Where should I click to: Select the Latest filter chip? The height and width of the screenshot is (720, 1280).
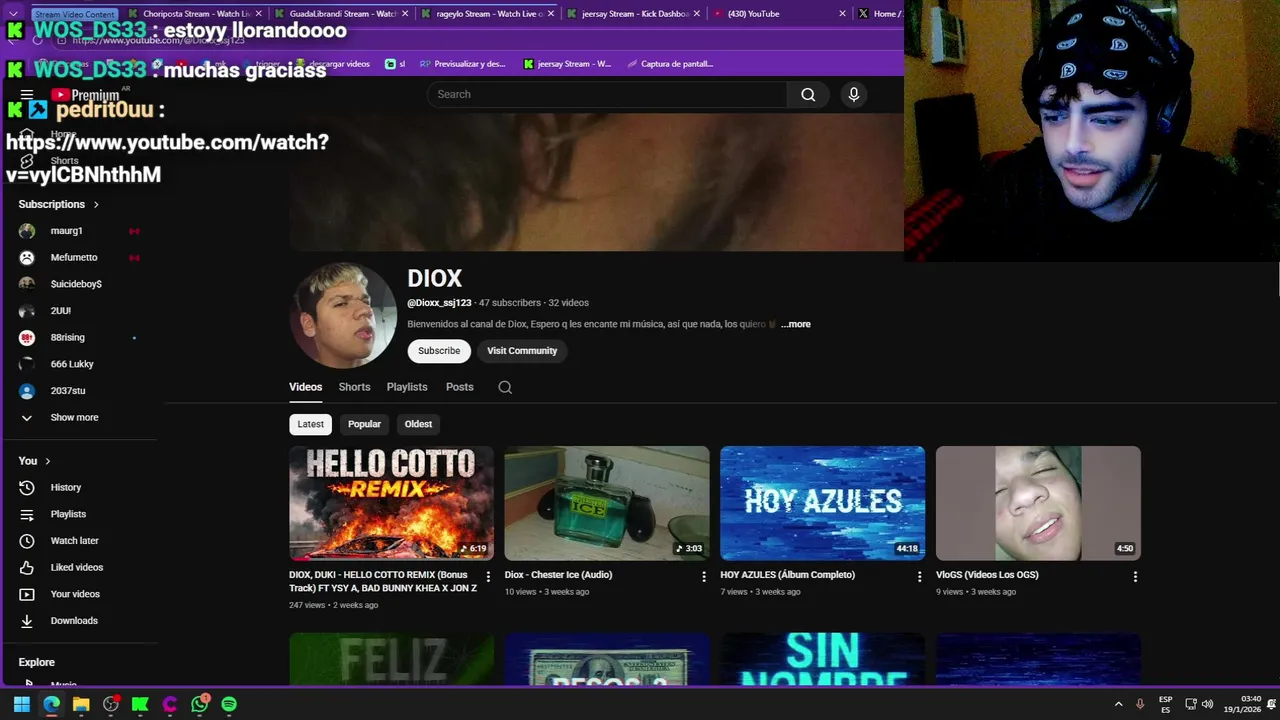tap(310, 424)
